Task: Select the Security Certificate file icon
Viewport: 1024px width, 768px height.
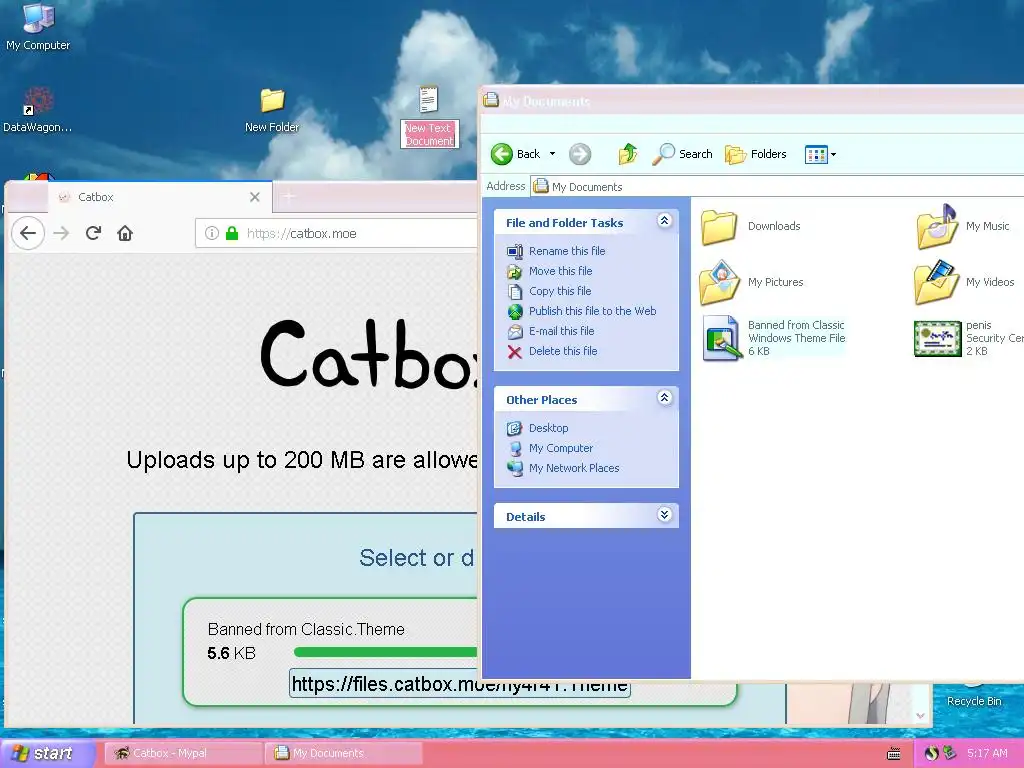Action: pos(937,338)
